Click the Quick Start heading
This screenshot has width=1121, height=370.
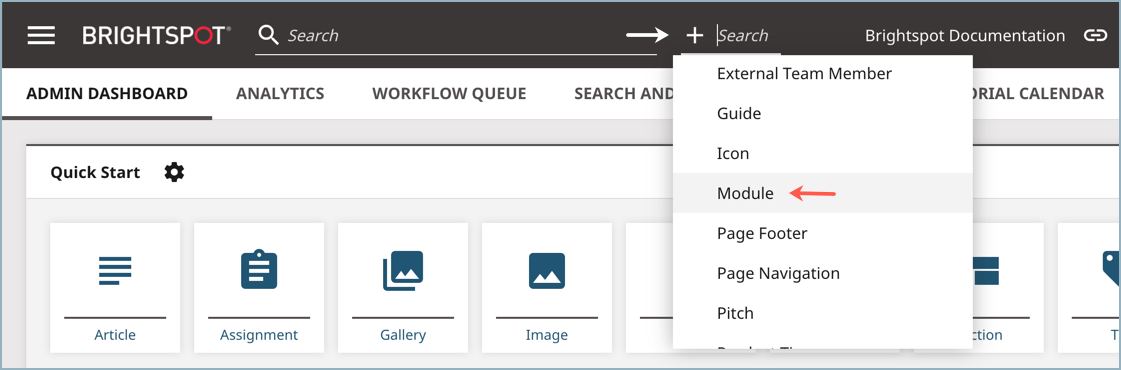coord(95,172)
